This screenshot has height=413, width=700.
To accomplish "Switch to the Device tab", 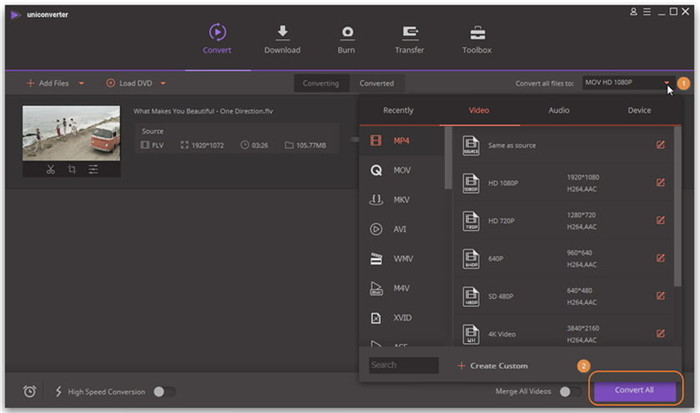I will [639, 110].
